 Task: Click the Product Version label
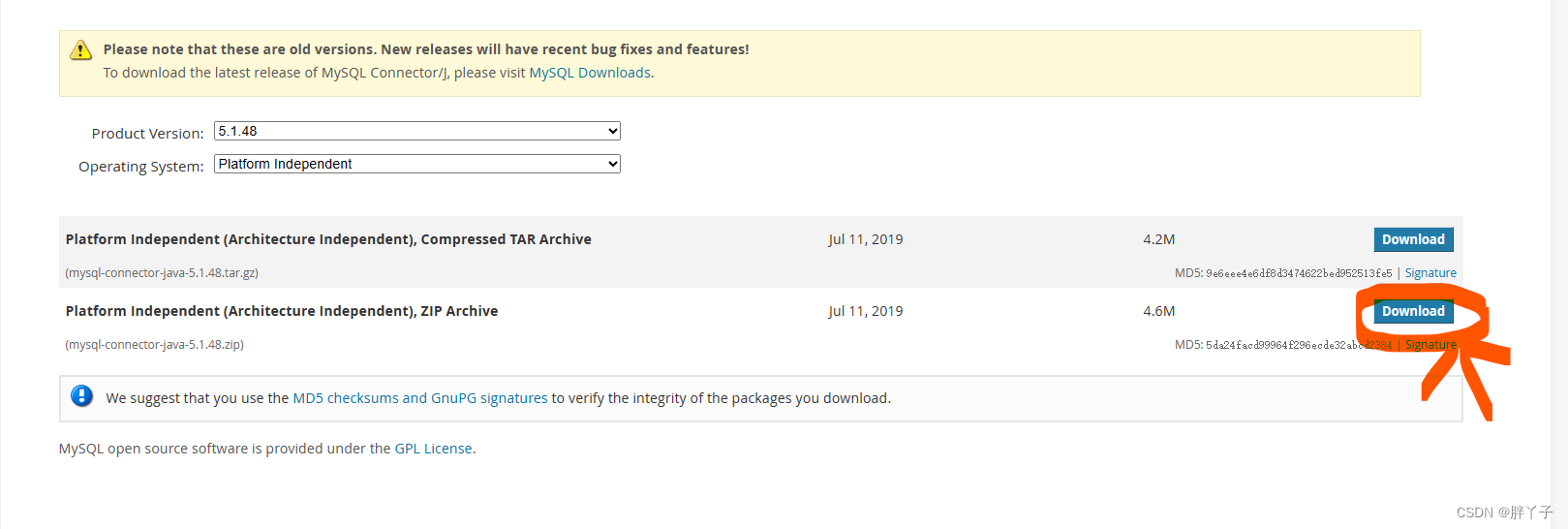coord(147,134)
